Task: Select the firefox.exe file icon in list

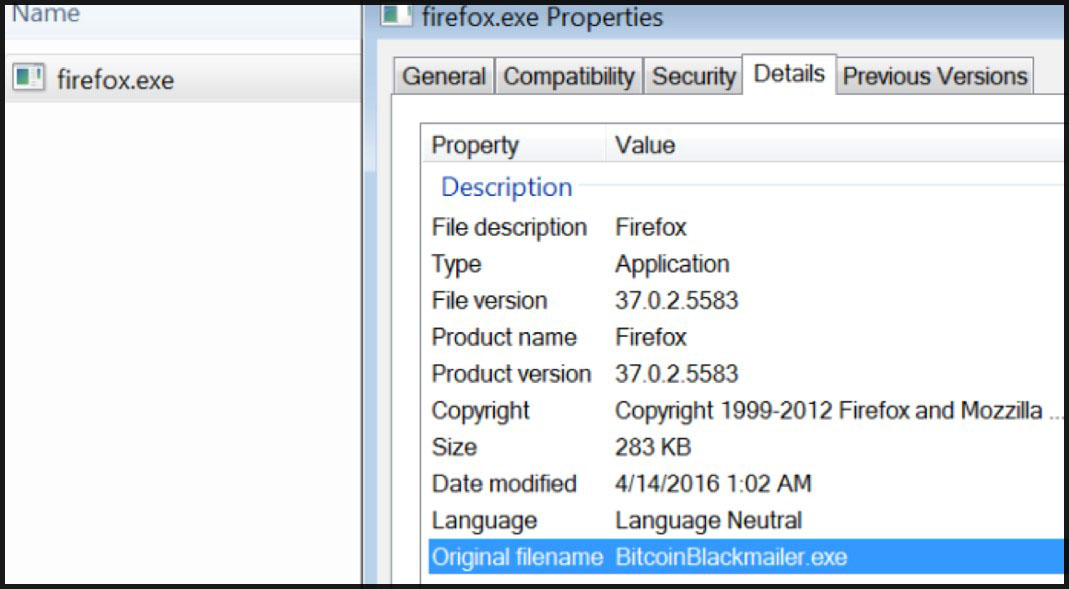Action: click(29, 78)
